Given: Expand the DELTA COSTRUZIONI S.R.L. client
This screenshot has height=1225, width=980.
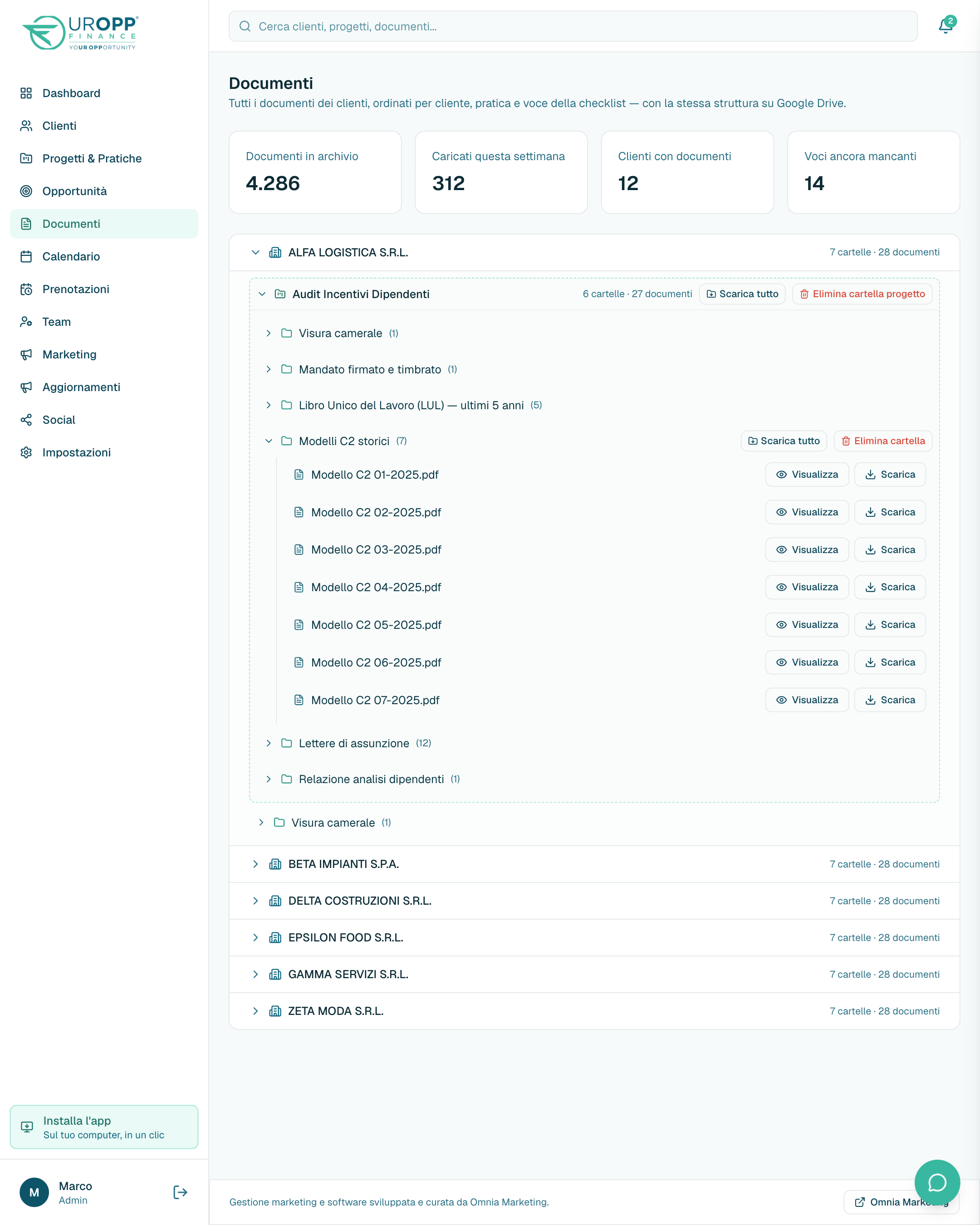Looking at the screenshot, I should [255, 901].
